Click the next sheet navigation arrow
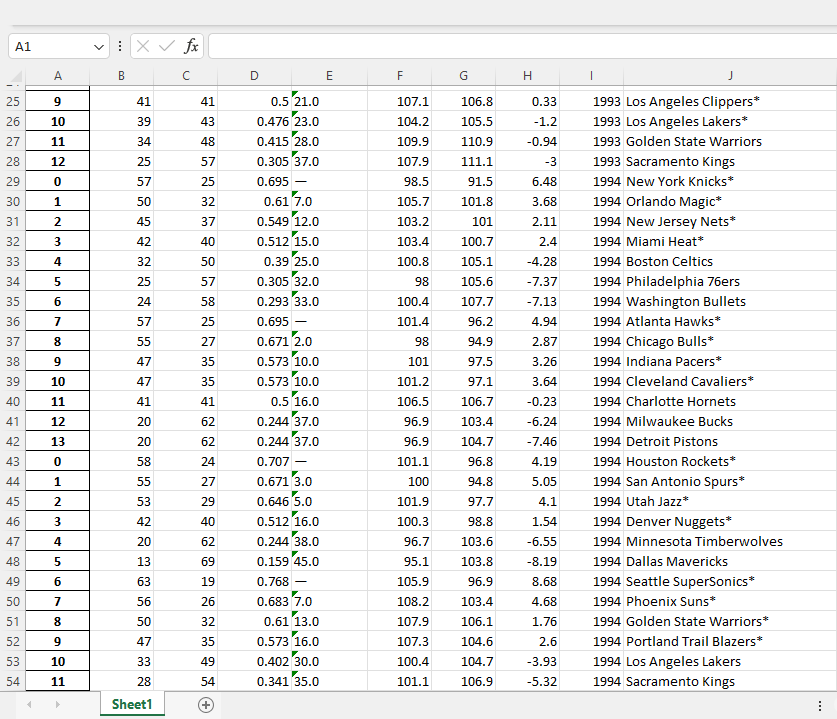837x719 pixels. pos(57,705)
